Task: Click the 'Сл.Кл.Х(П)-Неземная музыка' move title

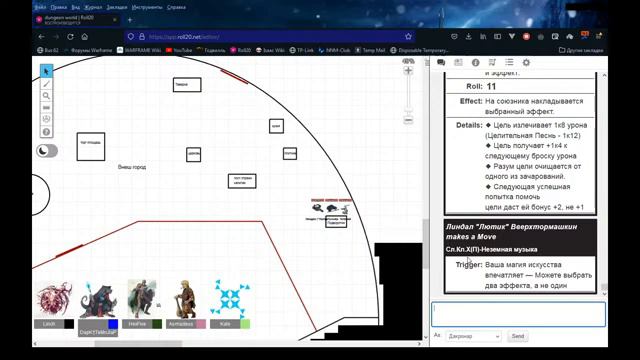Action: pyautogui.click(x=491, y=249)
